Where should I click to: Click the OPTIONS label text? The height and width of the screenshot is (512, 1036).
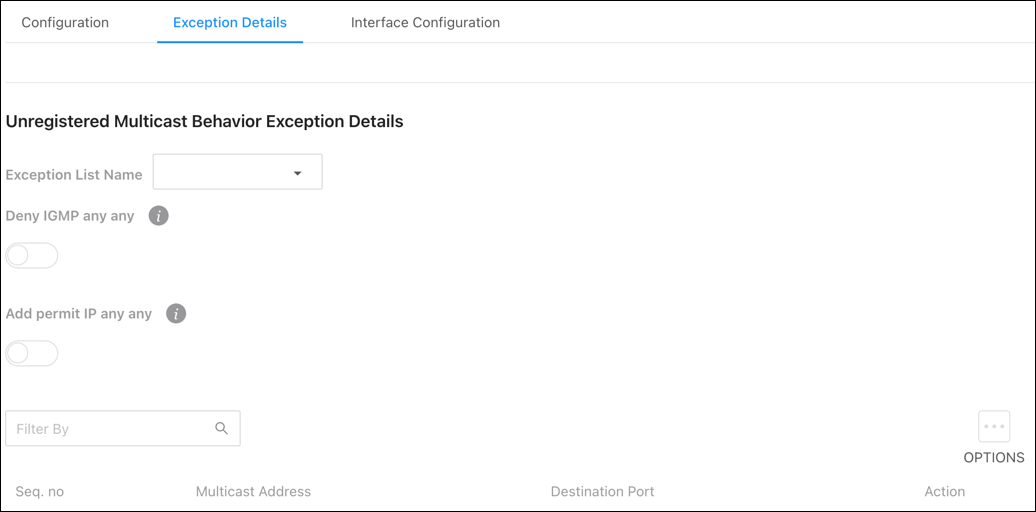(994, 457)
